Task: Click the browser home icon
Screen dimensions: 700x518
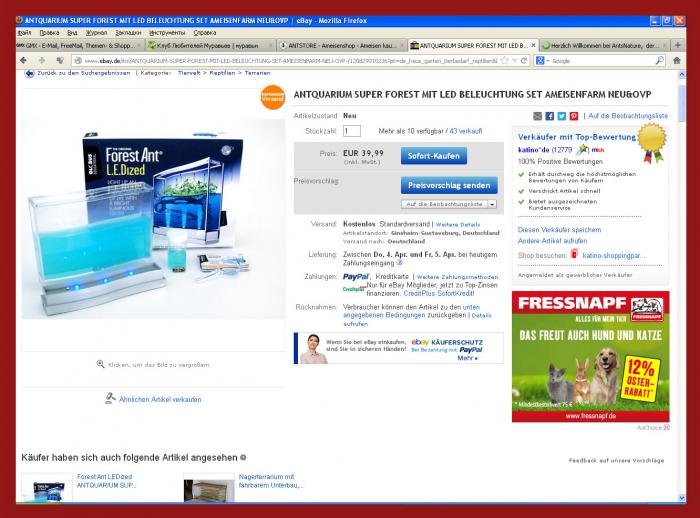Action: point(677,60)
